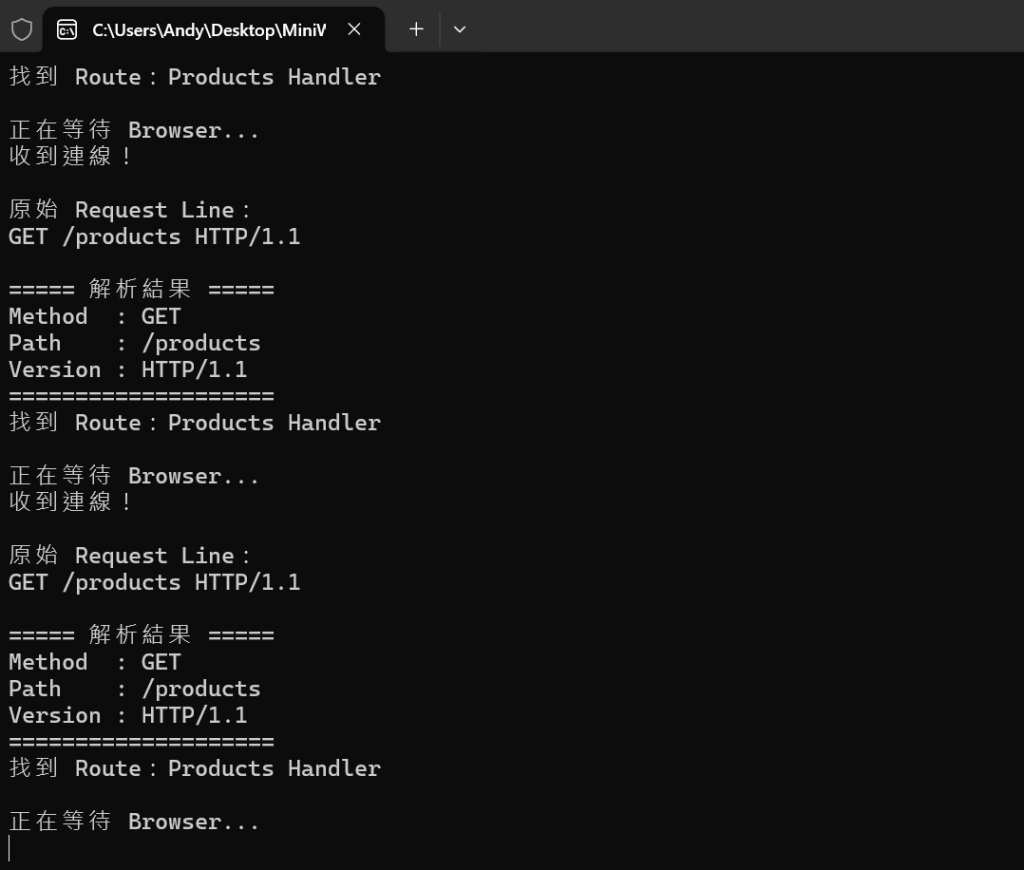1024x870 pixels.
Task: Click the first "原始 Request Line:" label
Action: pyautogui.click(x=129, y=210)
